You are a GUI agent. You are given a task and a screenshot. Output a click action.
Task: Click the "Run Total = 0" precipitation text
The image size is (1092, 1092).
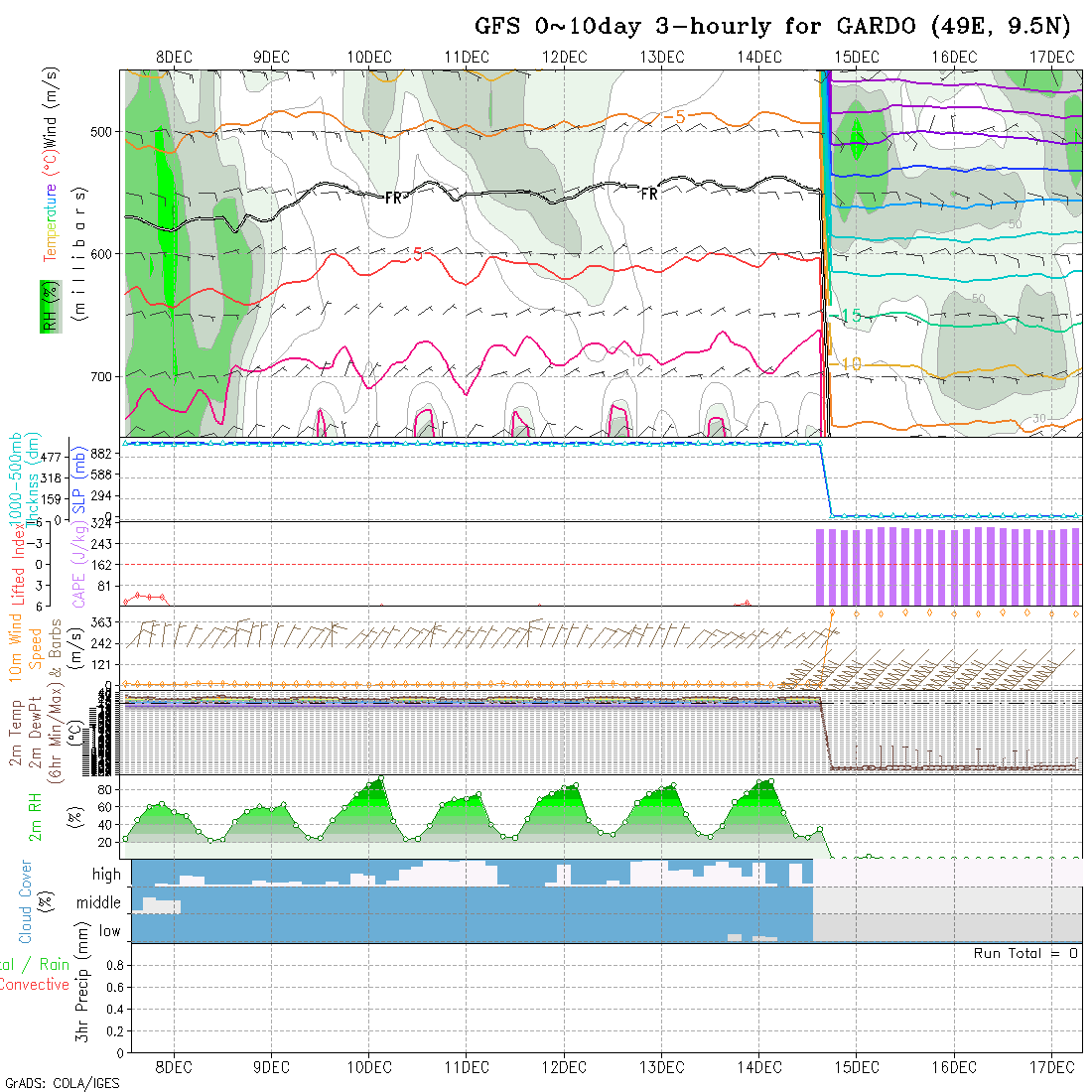click(x=1025, y=954)
